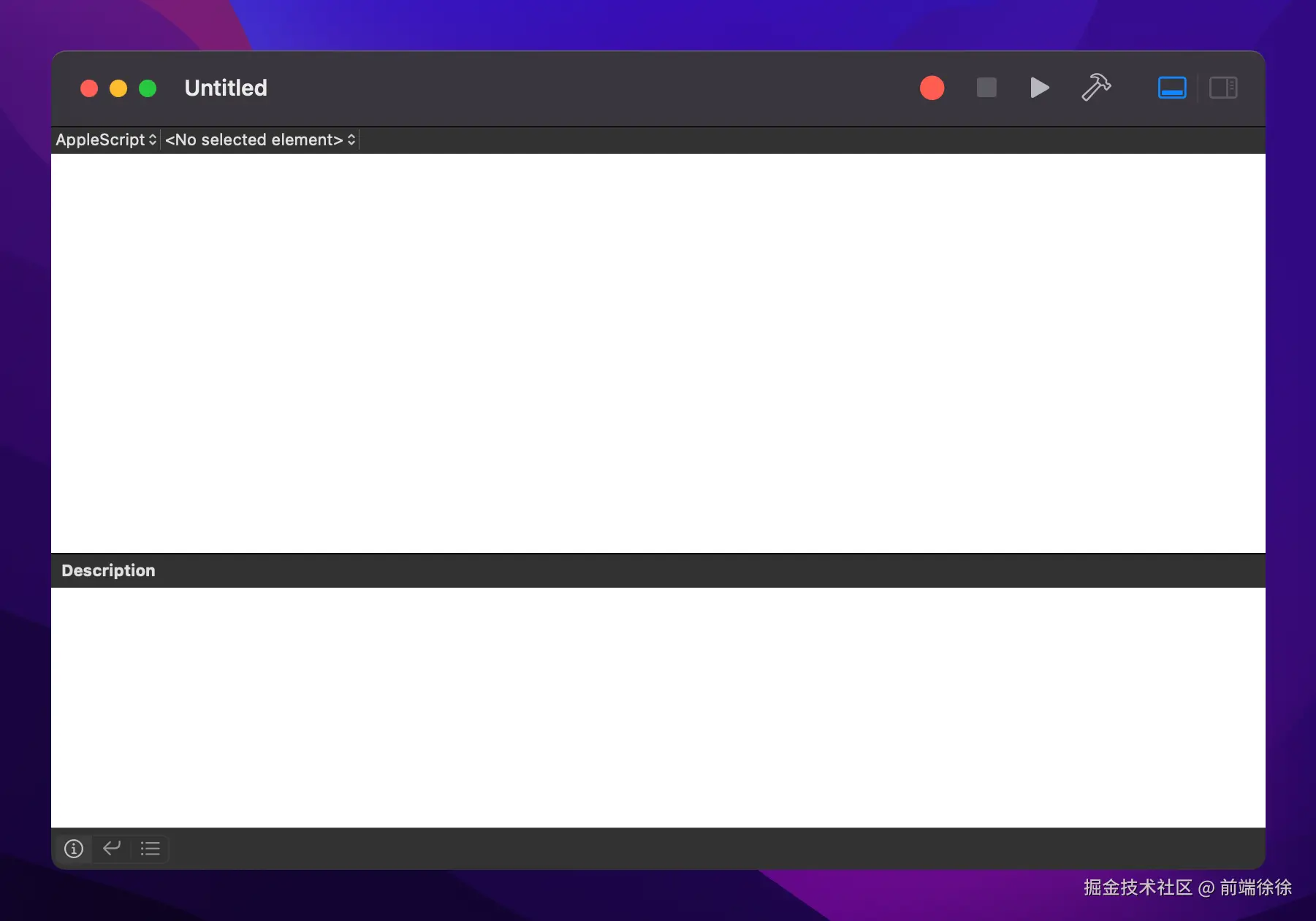
Task: Minimize the Untitled window
Action: (x=118, y=88)
